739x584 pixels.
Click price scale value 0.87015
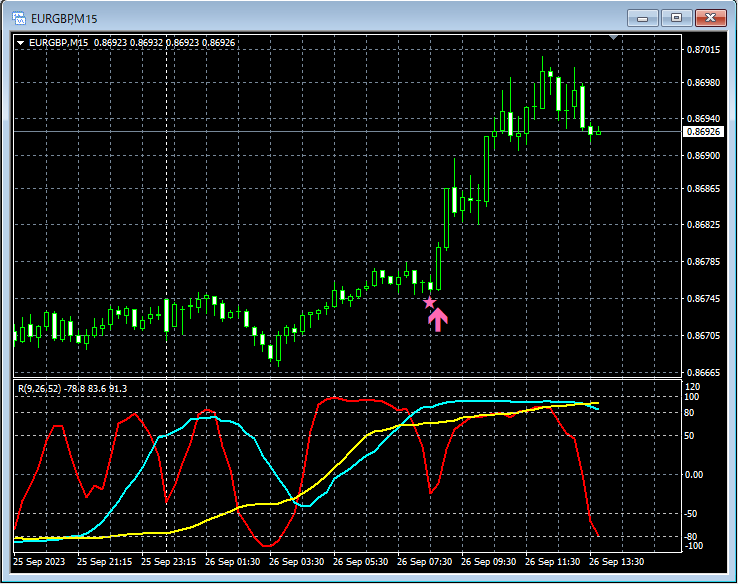[703, 50]
